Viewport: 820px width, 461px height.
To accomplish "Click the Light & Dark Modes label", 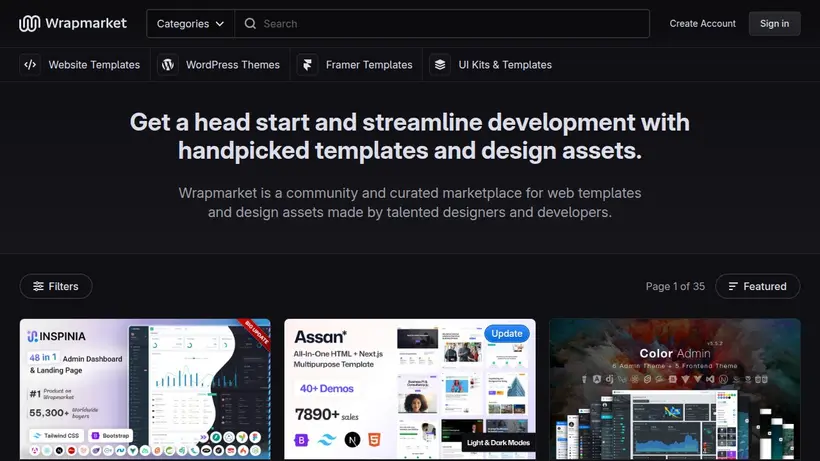I will point(498,443).
